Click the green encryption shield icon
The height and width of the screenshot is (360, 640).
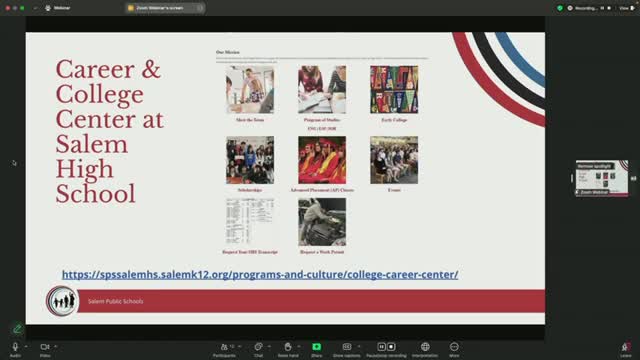[560, 8]
